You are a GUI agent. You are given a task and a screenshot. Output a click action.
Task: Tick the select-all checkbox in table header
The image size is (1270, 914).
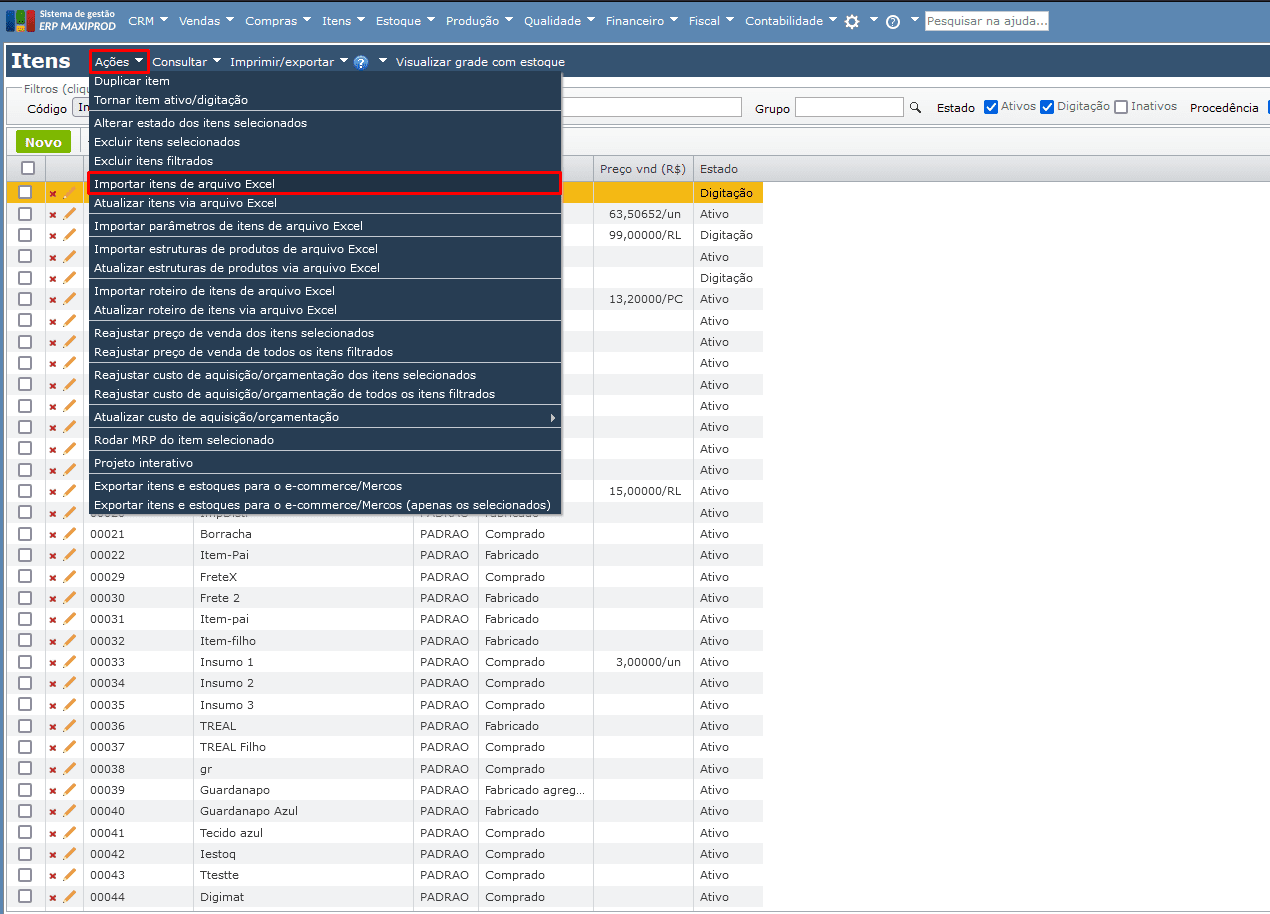pyautogui.click(x=28, y=168)
